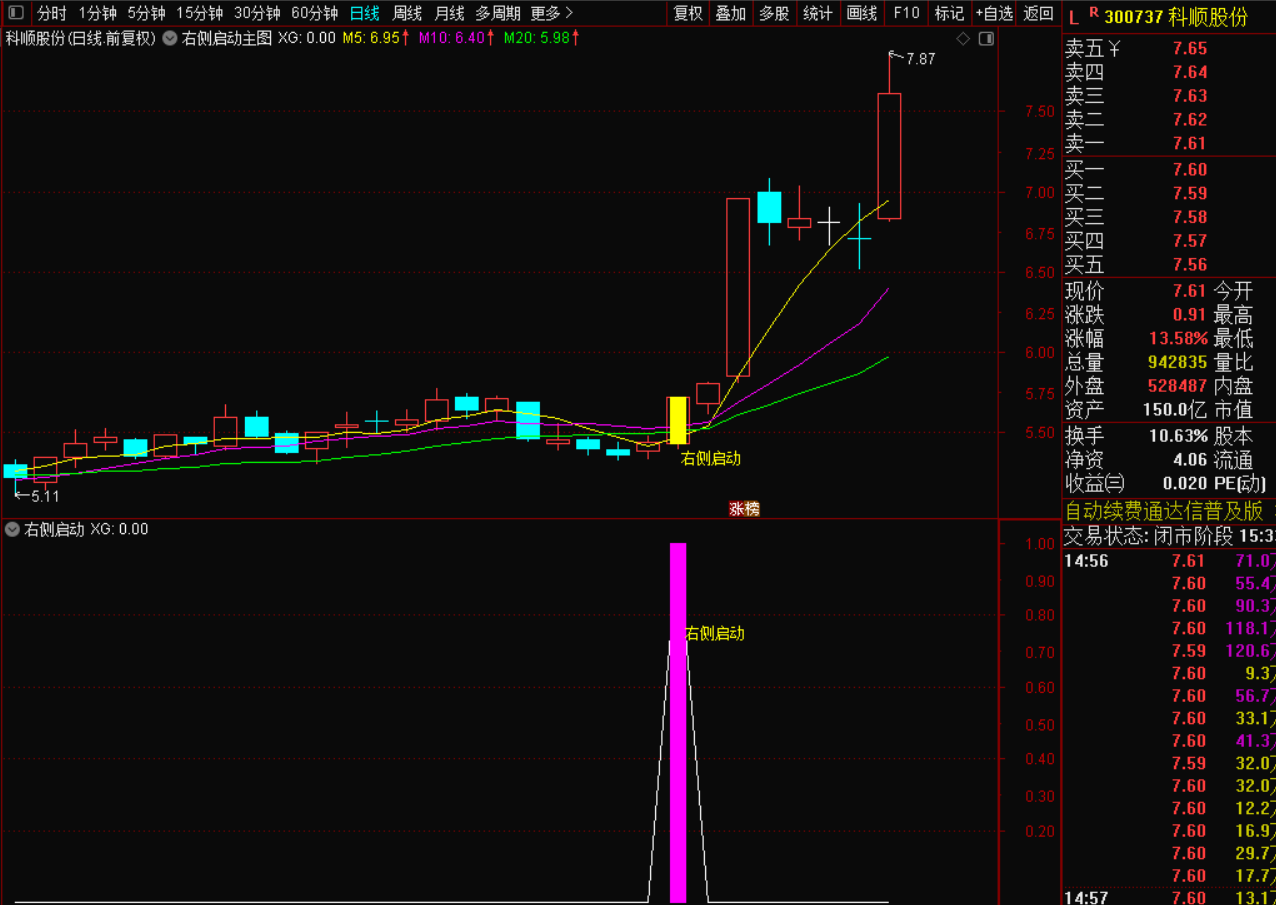Toggle 叠加 overlay comparison
The image size is (1276, 905).
(x=730, y=13)
